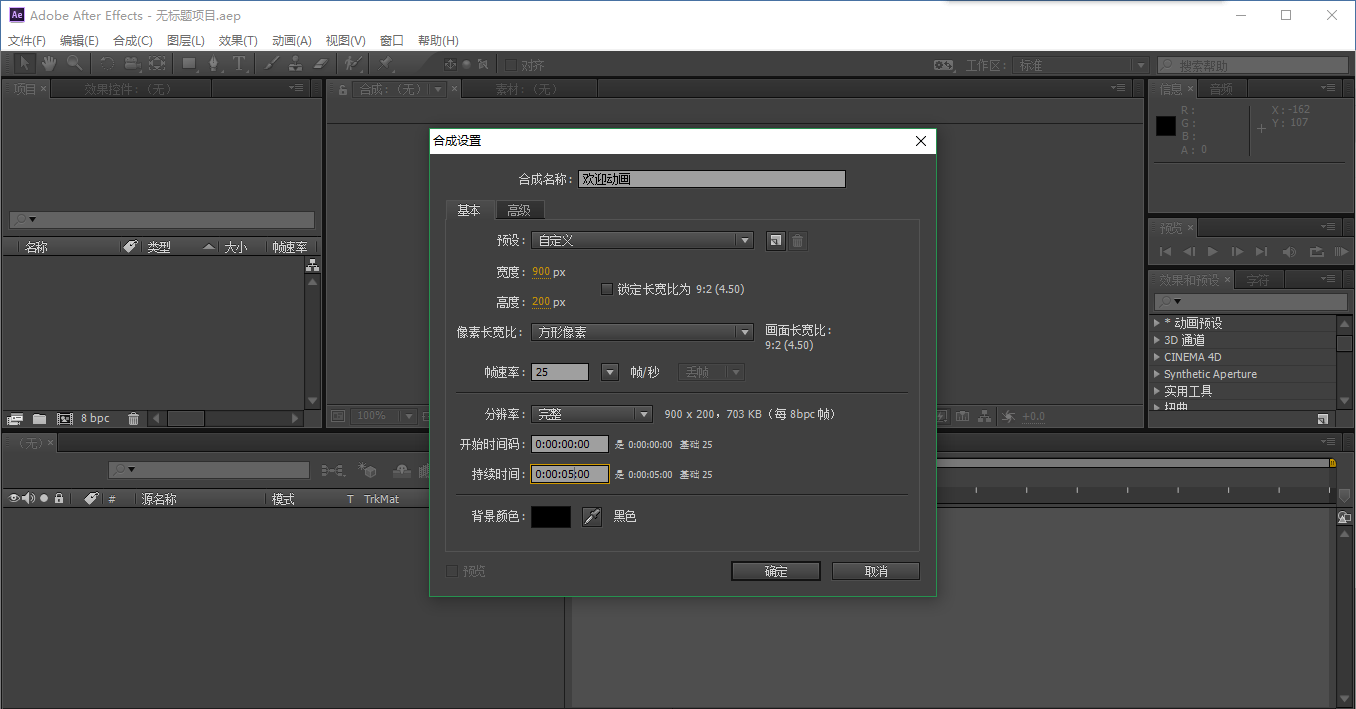
Task: Click the 开始时间码 input field
Action: (570, 444)
